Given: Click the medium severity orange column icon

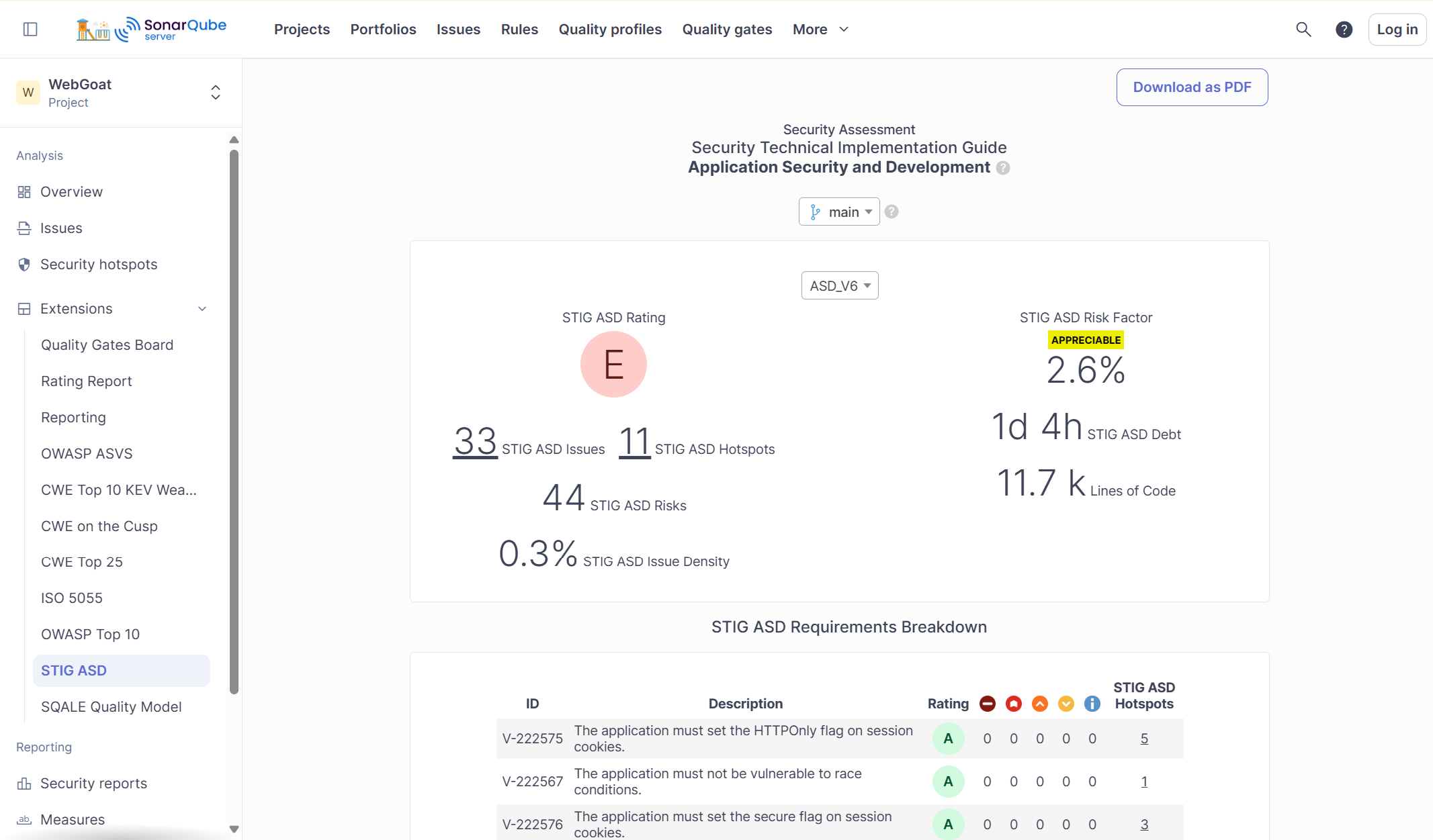Looking at the screenshot, I should (x=1040, y=704).
